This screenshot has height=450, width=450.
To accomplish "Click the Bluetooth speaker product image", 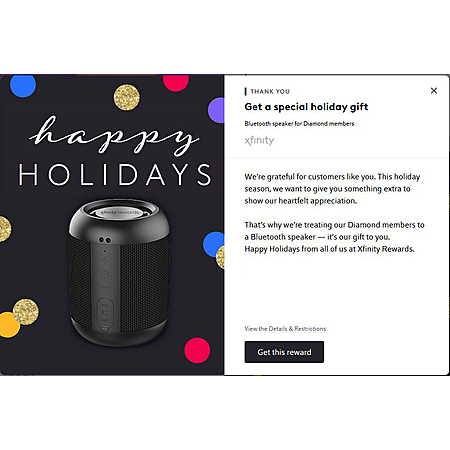I will (x=119, y=272).
